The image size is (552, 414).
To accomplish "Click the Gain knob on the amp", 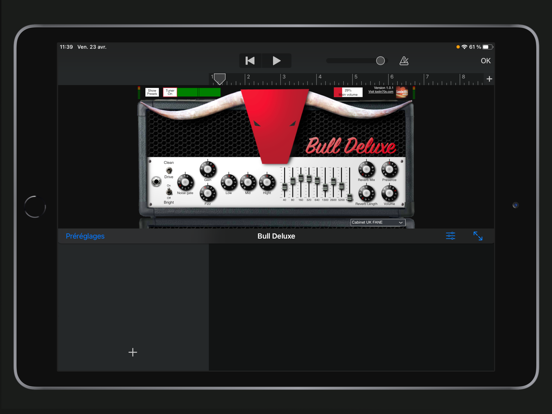I will tap(208, 169).
